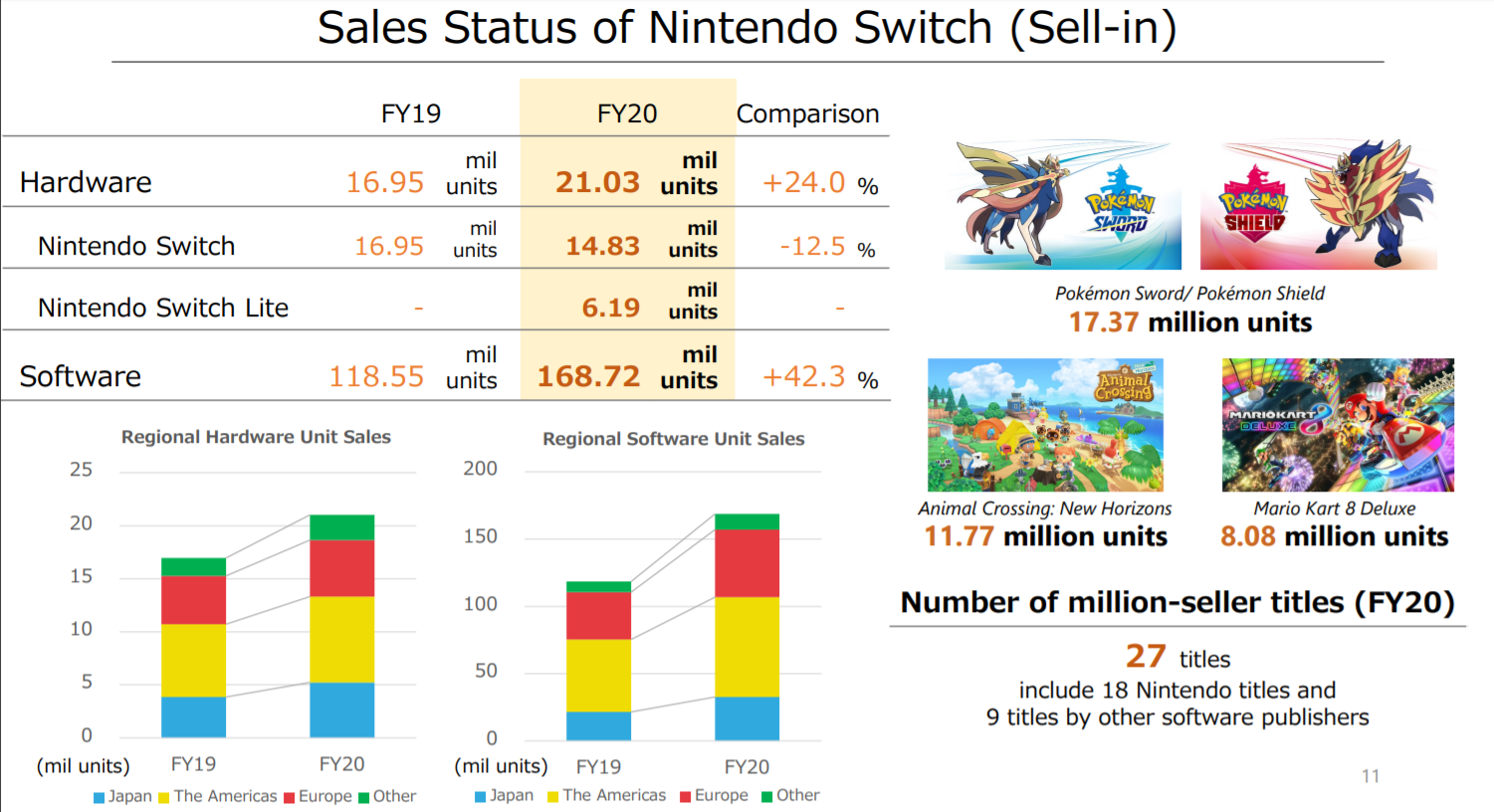Click the Pokémon Sword cover image
This screenshot has height=812, width=1494.
coord(1063,205)
